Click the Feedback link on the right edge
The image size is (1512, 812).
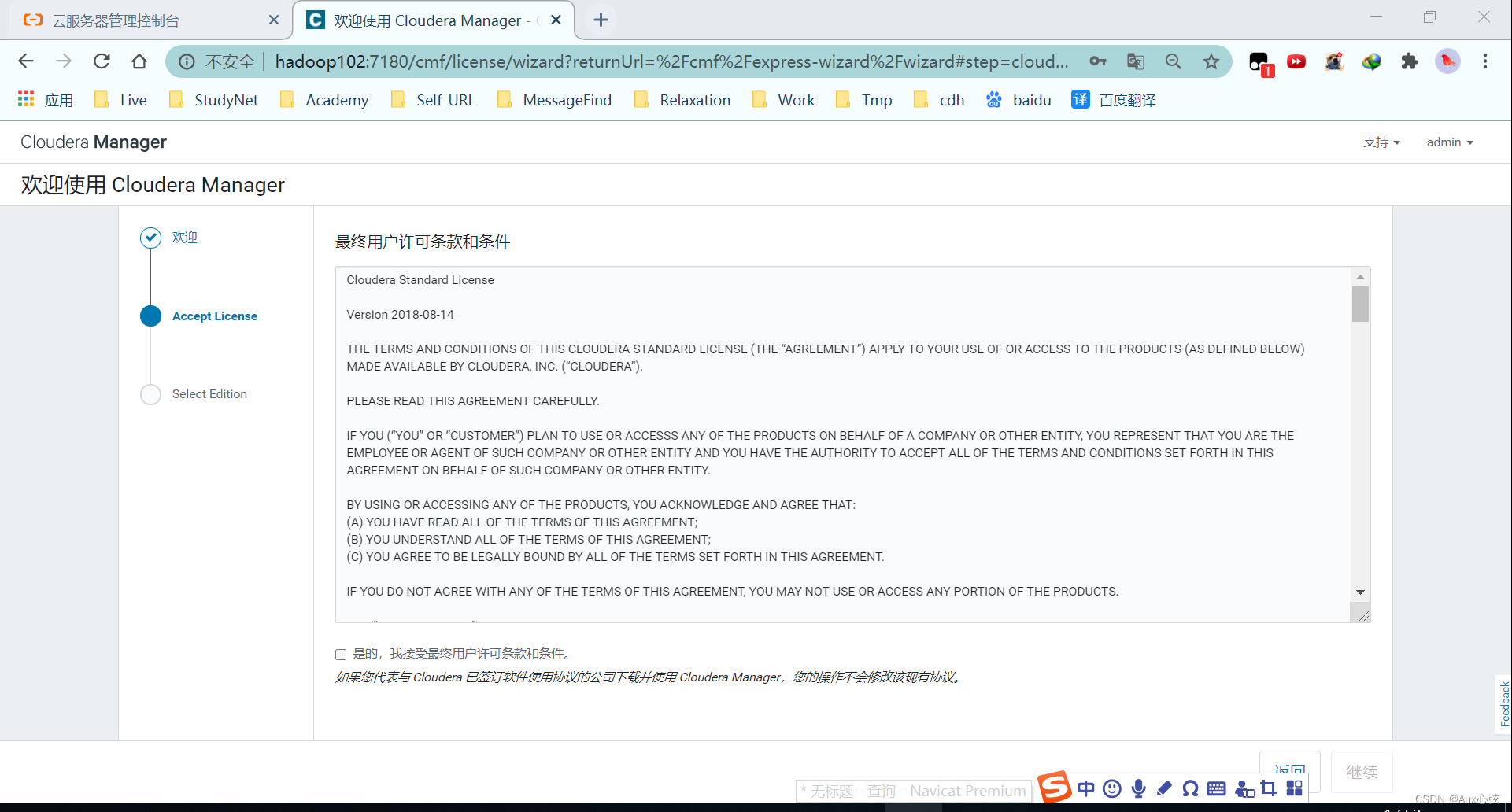click(x=1504, y=704)
